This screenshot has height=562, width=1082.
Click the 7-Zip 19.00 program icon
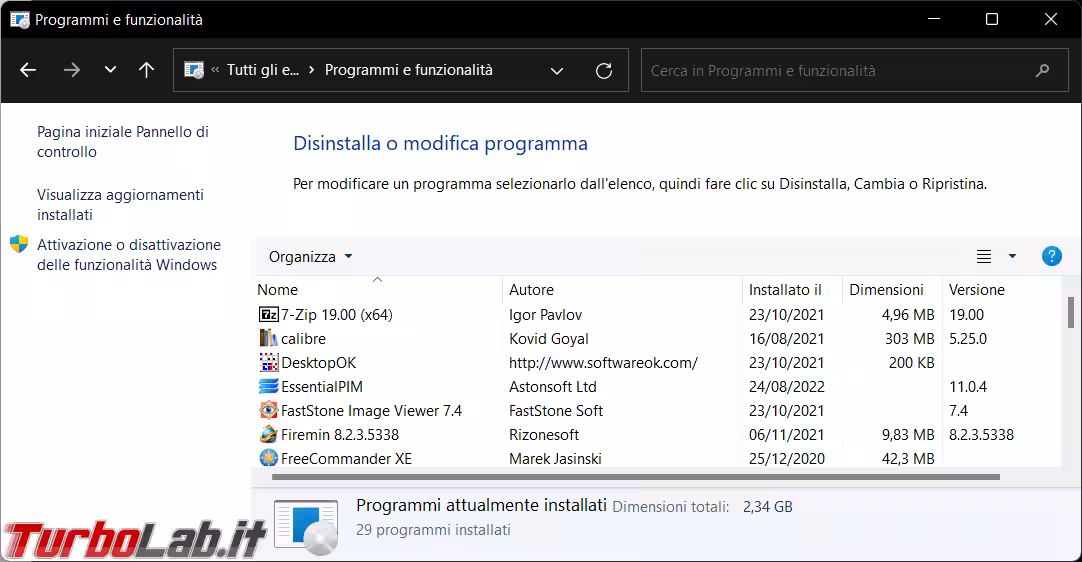(x=268, y=315)
